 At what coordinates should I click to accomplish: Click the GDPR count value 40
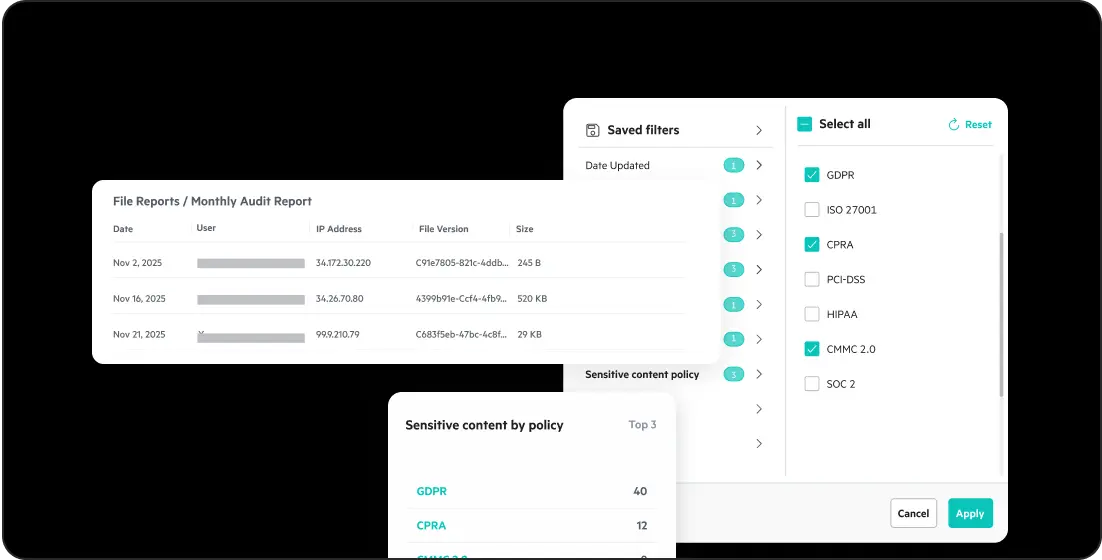640,491
